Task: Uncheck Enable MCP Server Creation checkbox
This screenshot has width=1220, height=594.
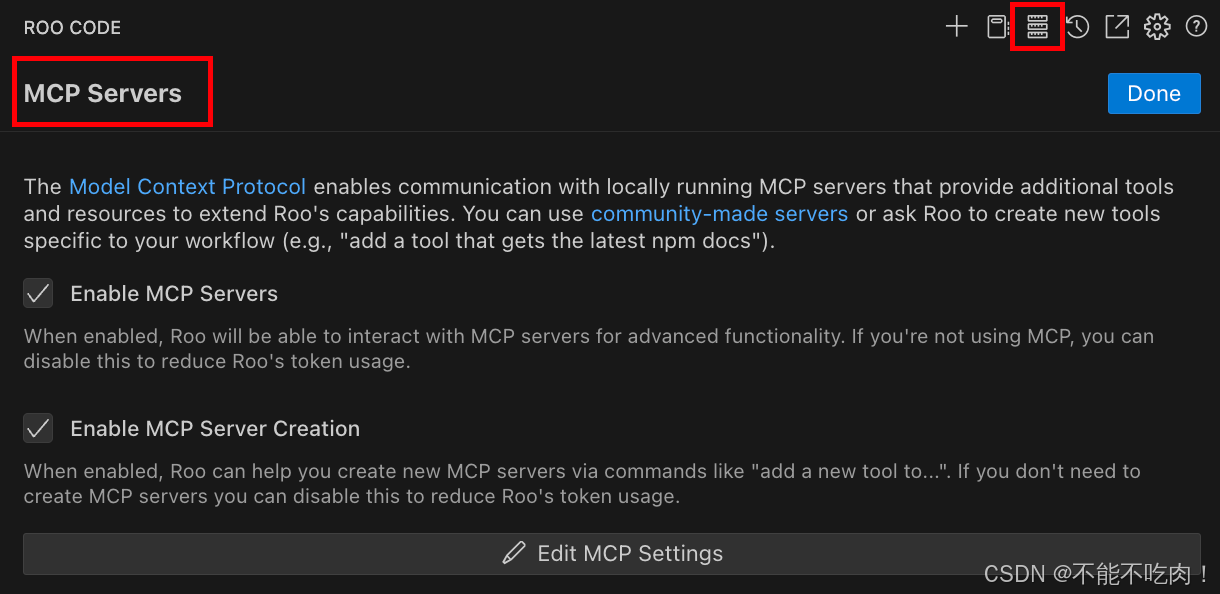Action: tap(38, 429)
